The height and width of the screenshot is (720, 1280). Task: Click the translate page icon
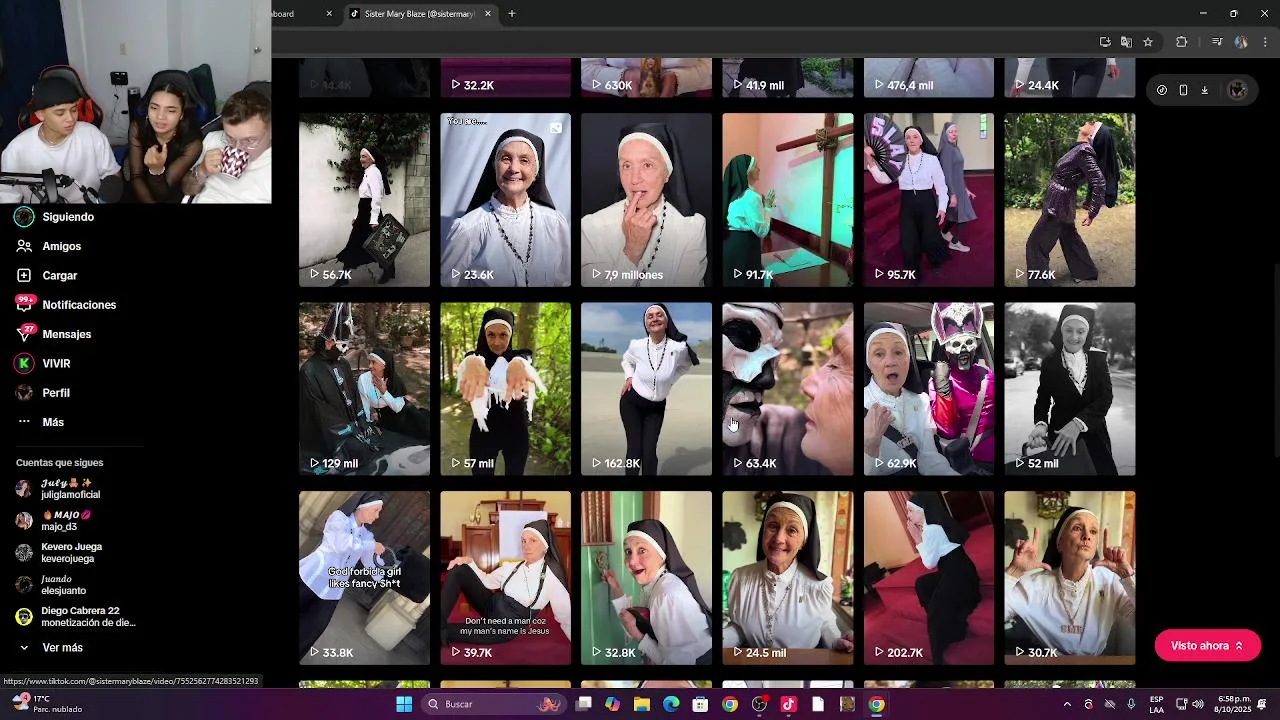coord(1126,42)
